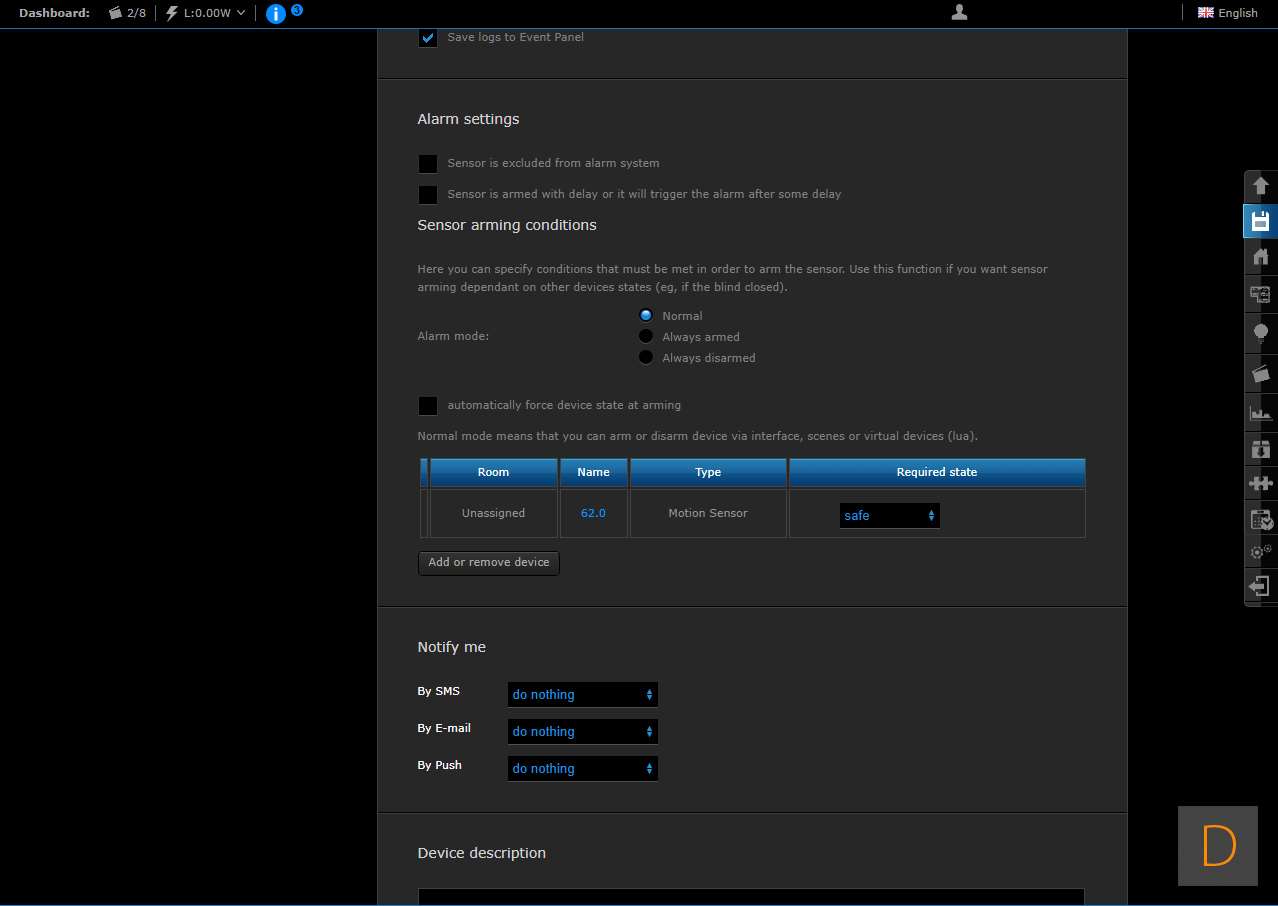The image size is (1278, 906).
Task: Enable 'Sensor is excluded from alarm system'
Action: pyautogui.click(x=428, y=164)
